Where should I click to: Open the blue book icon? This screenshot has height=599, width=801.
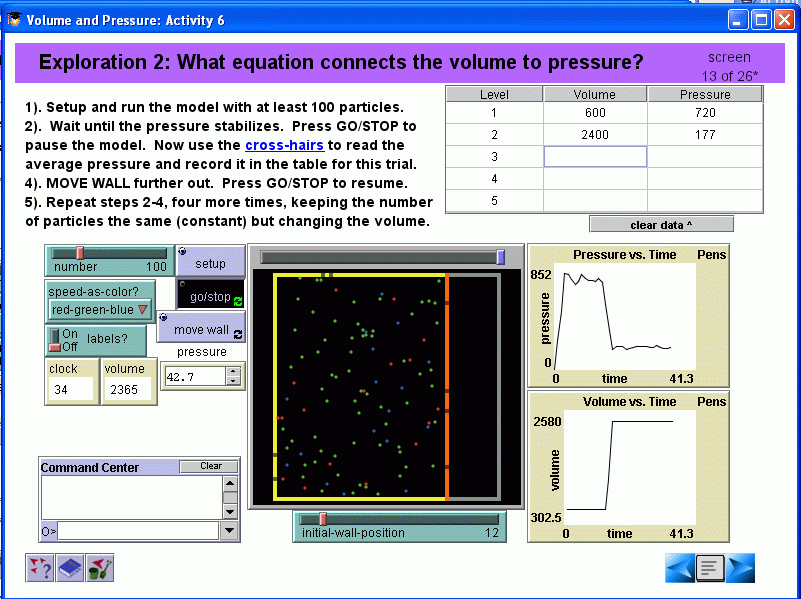pos(70,569)
